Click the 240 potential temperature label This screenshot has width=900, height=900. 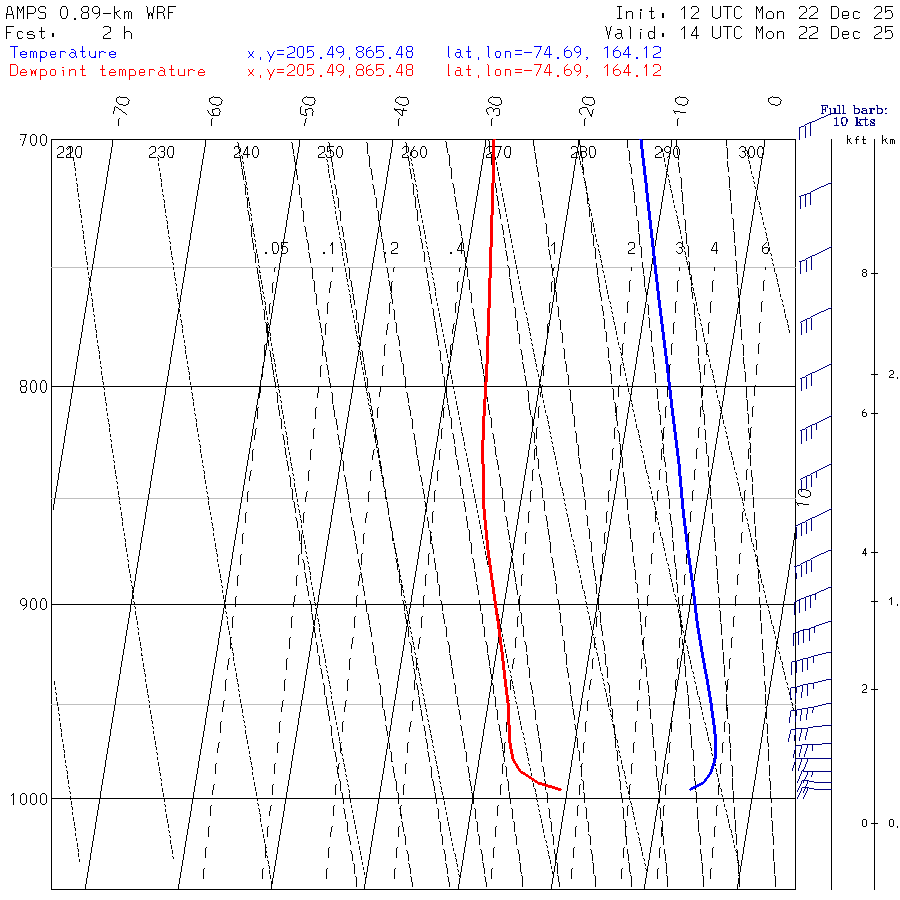246,153
